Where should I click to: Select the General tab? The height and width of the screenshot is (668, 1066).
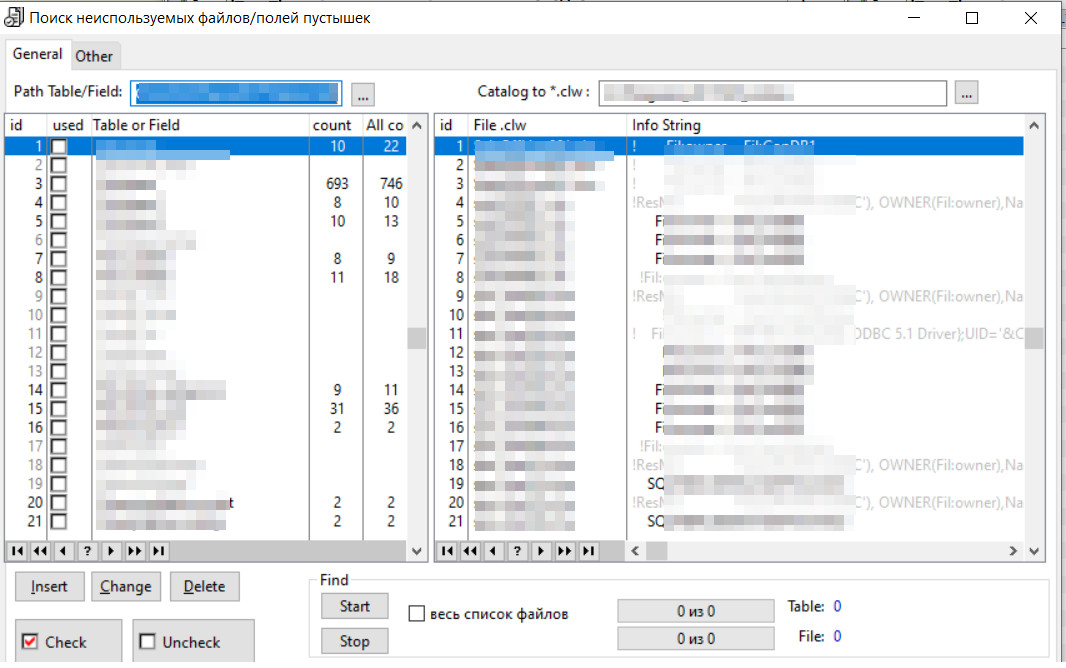38,54
